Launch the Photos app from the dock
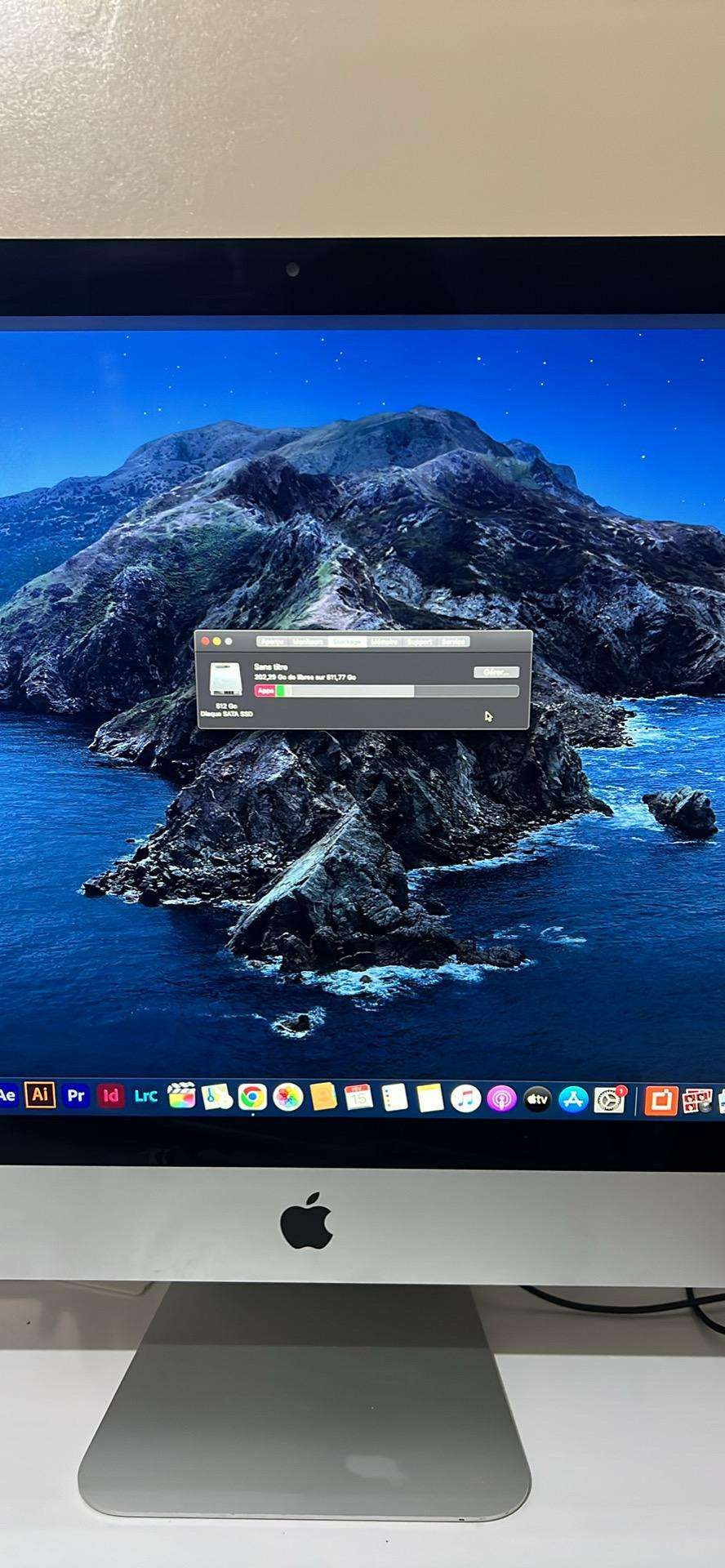Screen dimensions: 725x1568 [288, 1098]
